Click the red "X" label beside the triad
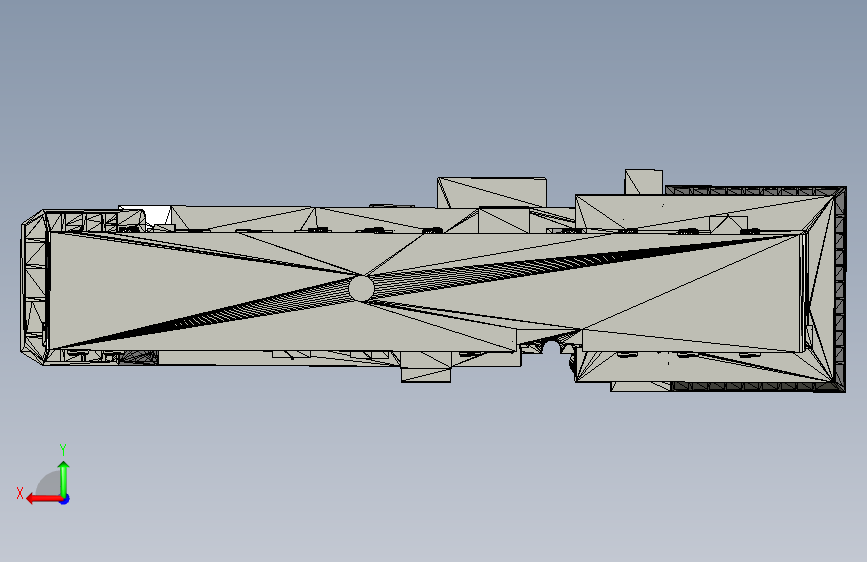 (20, 493)
